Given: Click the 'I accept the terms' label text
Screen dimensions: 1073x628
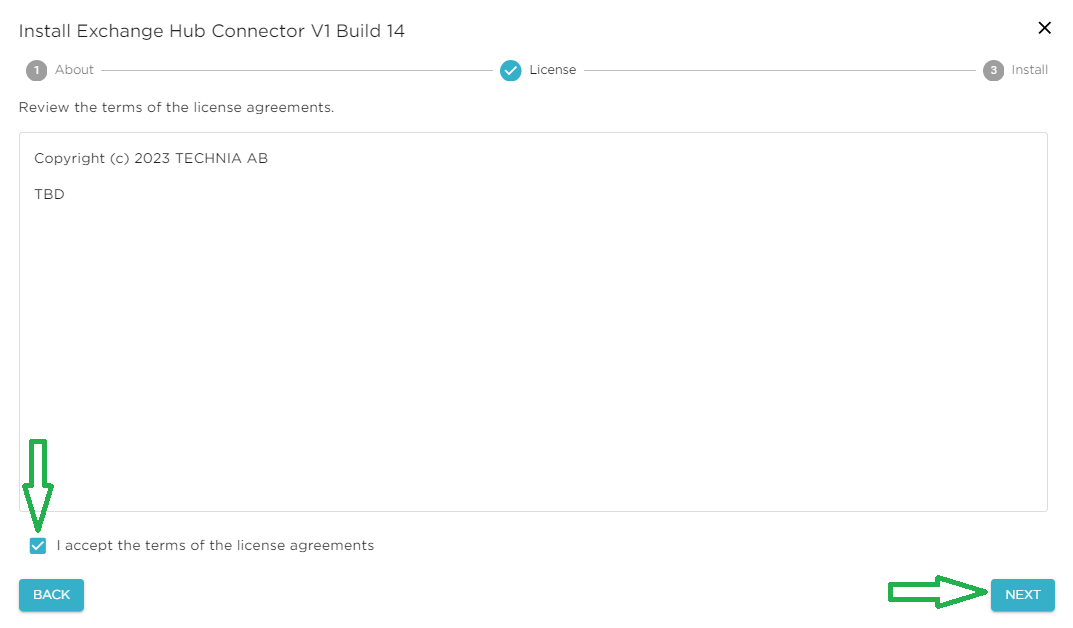Looking at the screenshot, I should [x=215, y=546].
